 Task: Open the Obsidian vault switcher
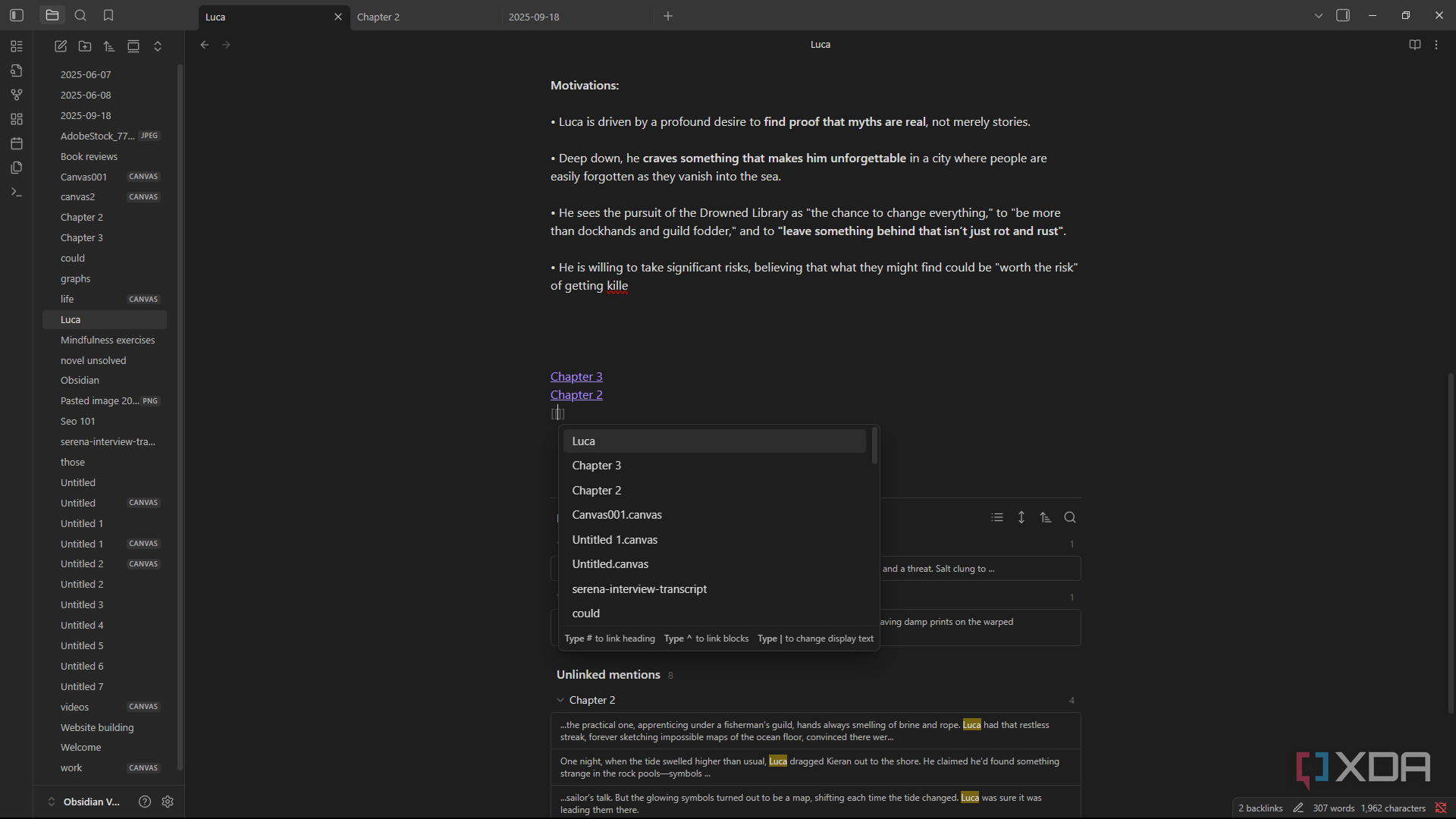(85, 802)
